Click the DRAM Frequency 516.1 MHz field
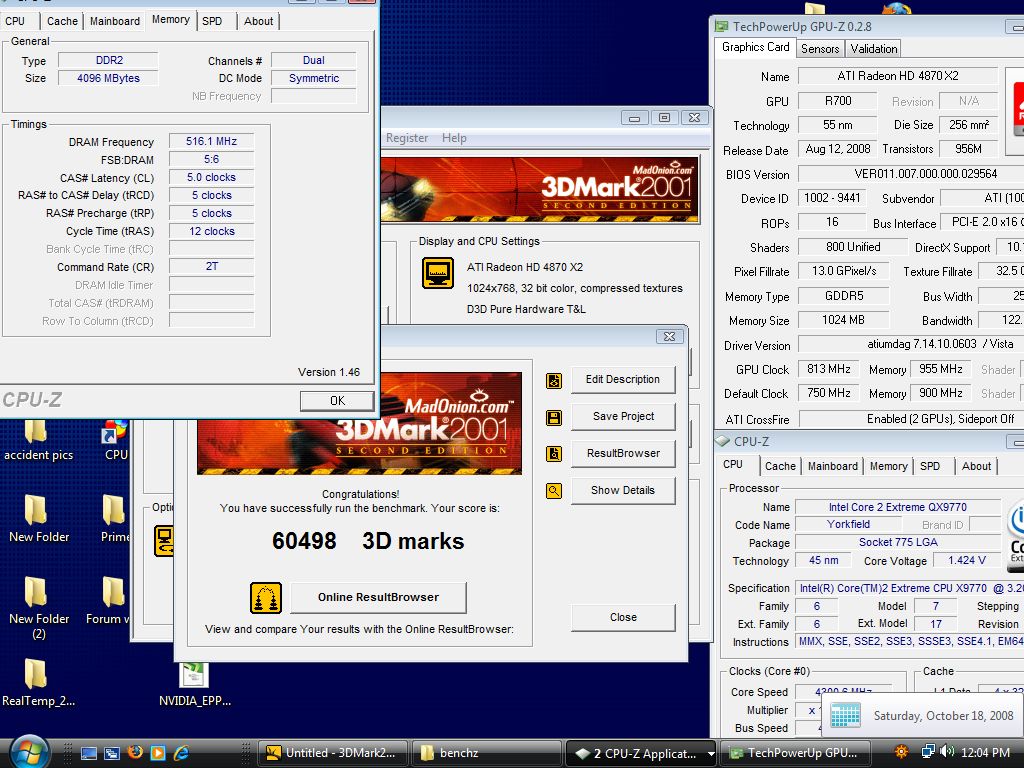Viewport: 1024px width, 768px height. tap(212, 141)
